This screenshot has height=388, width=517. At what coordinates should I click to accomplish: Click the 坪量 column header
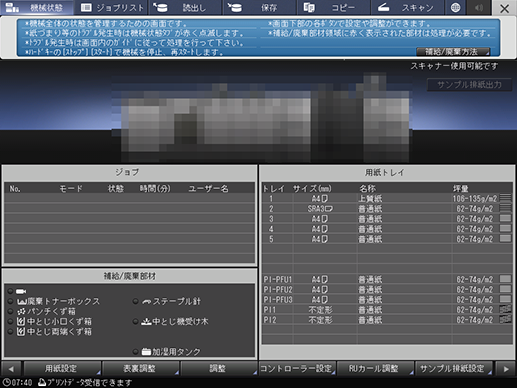click(x=460, y=189)
